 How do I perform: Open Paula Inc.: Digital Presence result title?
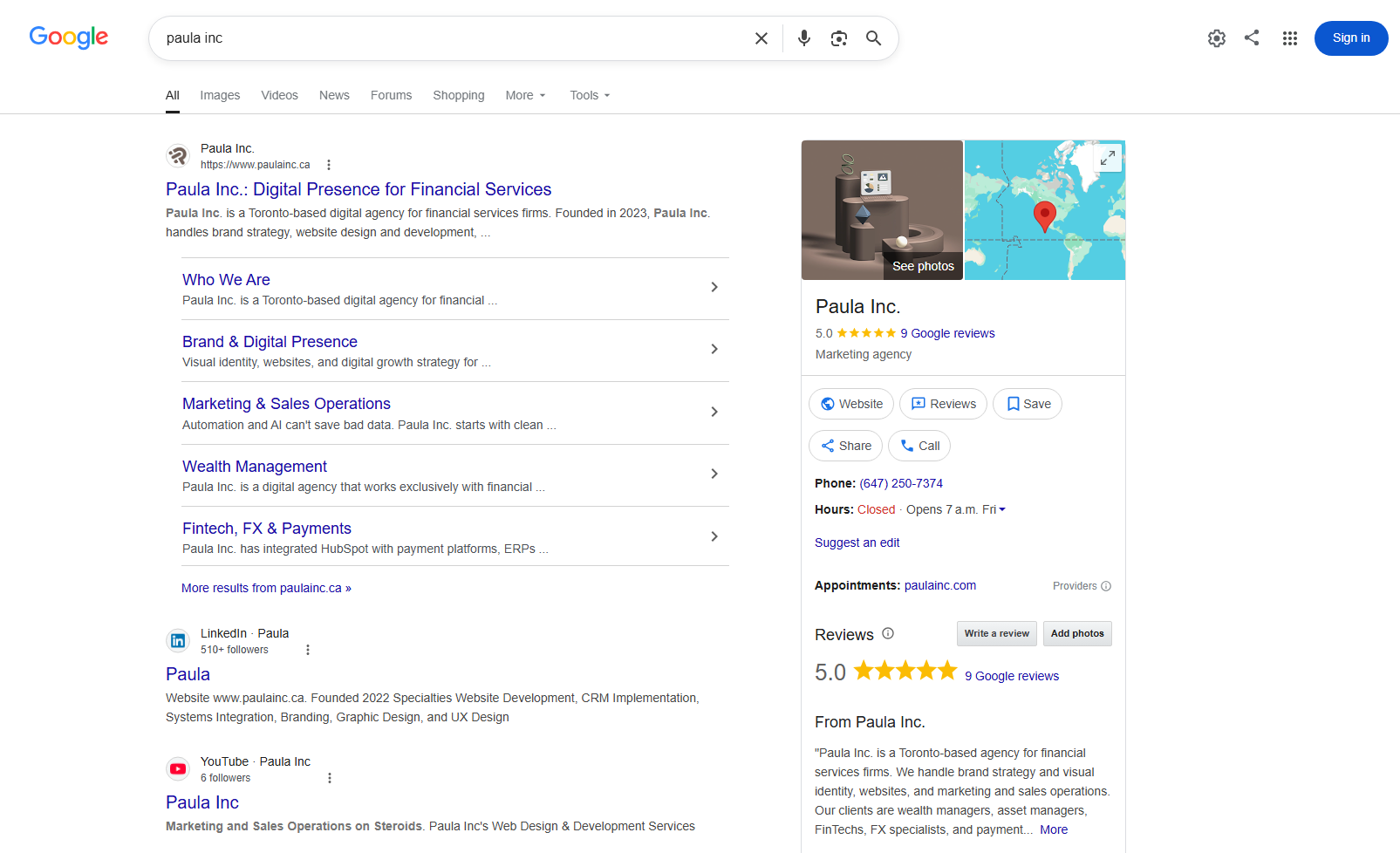tap(359, 189)
